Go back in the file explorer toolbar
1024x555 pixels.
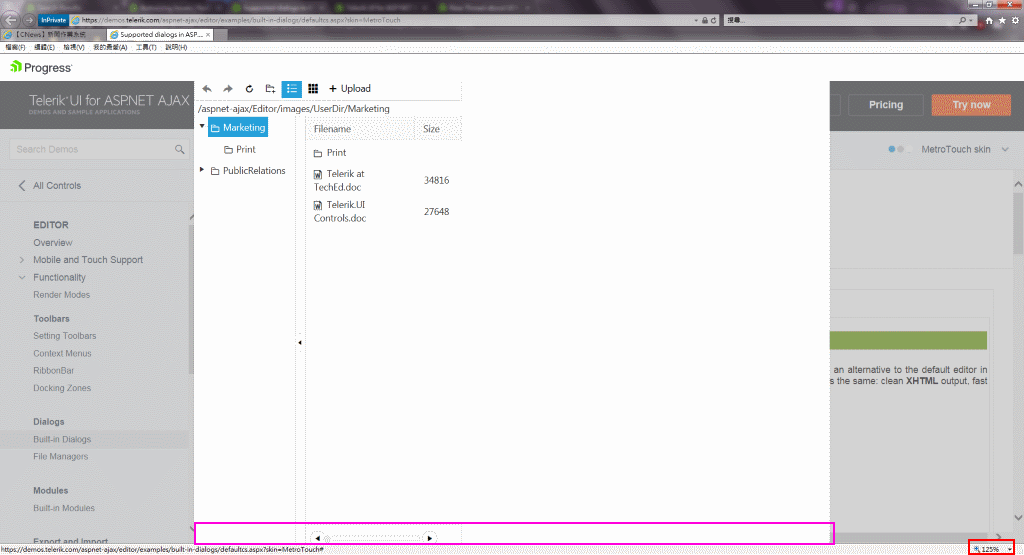coord(207,89)
